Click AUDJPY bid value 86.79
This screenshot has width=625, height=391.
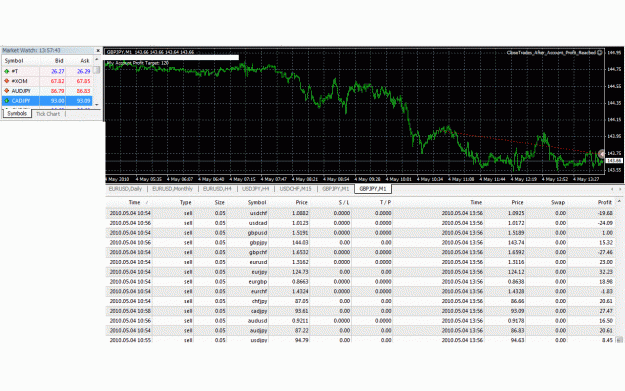coord(57,91)
